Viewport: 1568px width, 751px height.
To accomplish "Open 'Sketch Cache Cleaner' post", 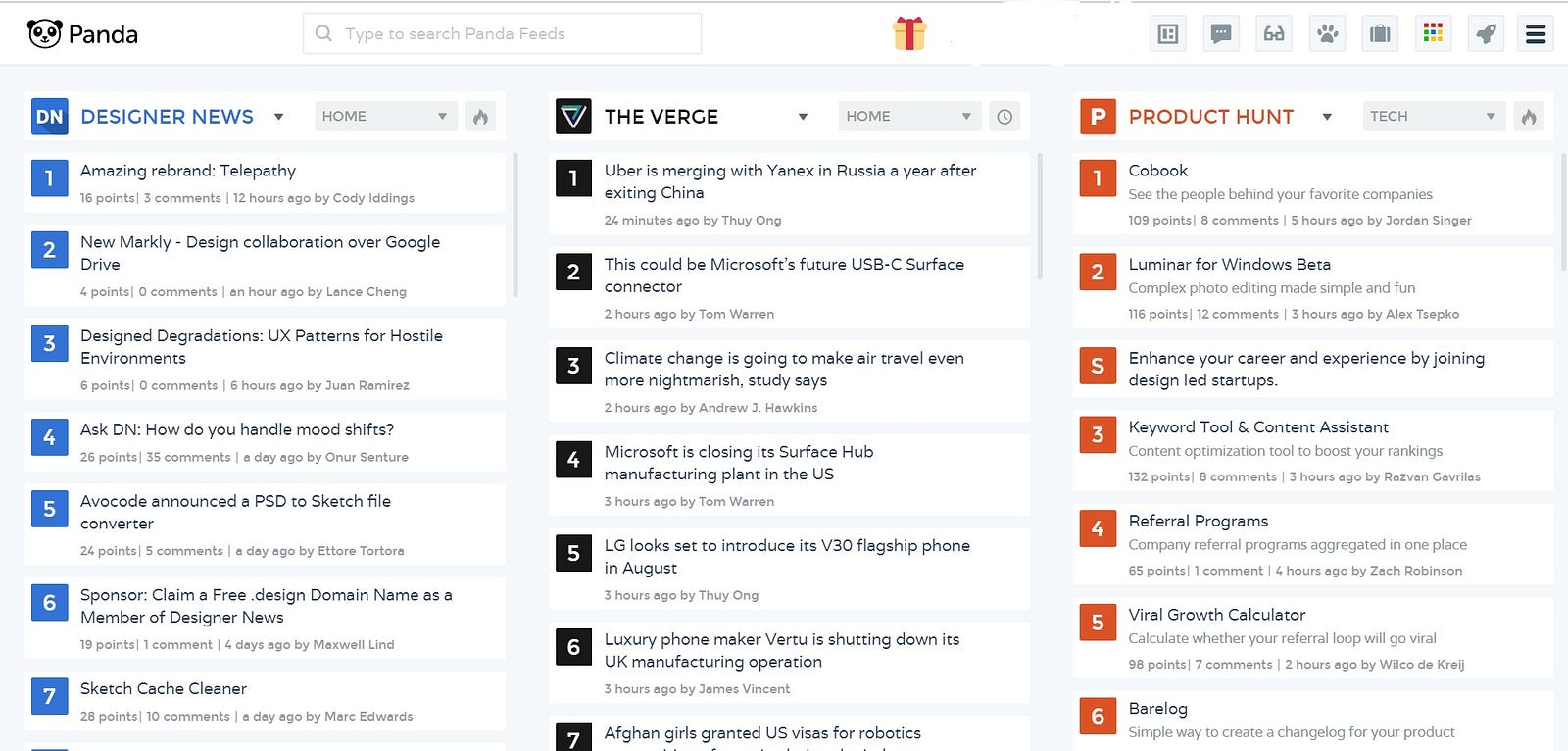I will [x=164, y=688].
